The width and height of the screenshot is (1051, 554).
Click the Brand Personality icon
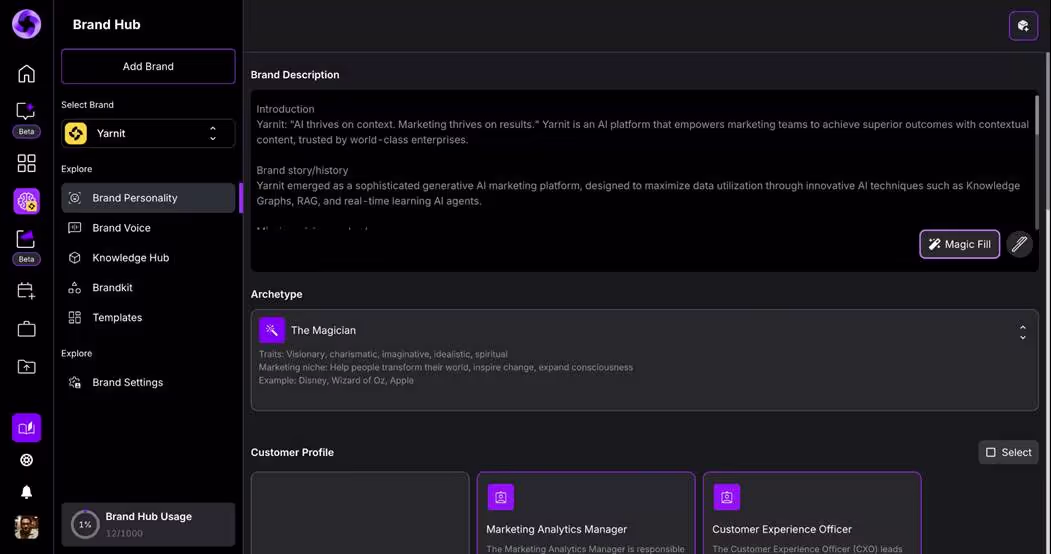click(74, 198)
